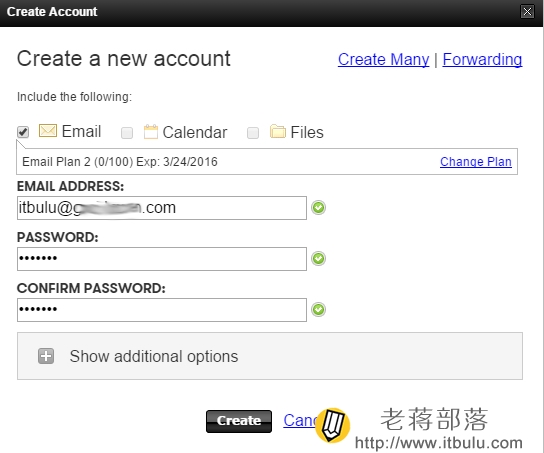Focus the Email Address input field
The height and width of the screenshot is (453, 544).
(x=162, y=208)
